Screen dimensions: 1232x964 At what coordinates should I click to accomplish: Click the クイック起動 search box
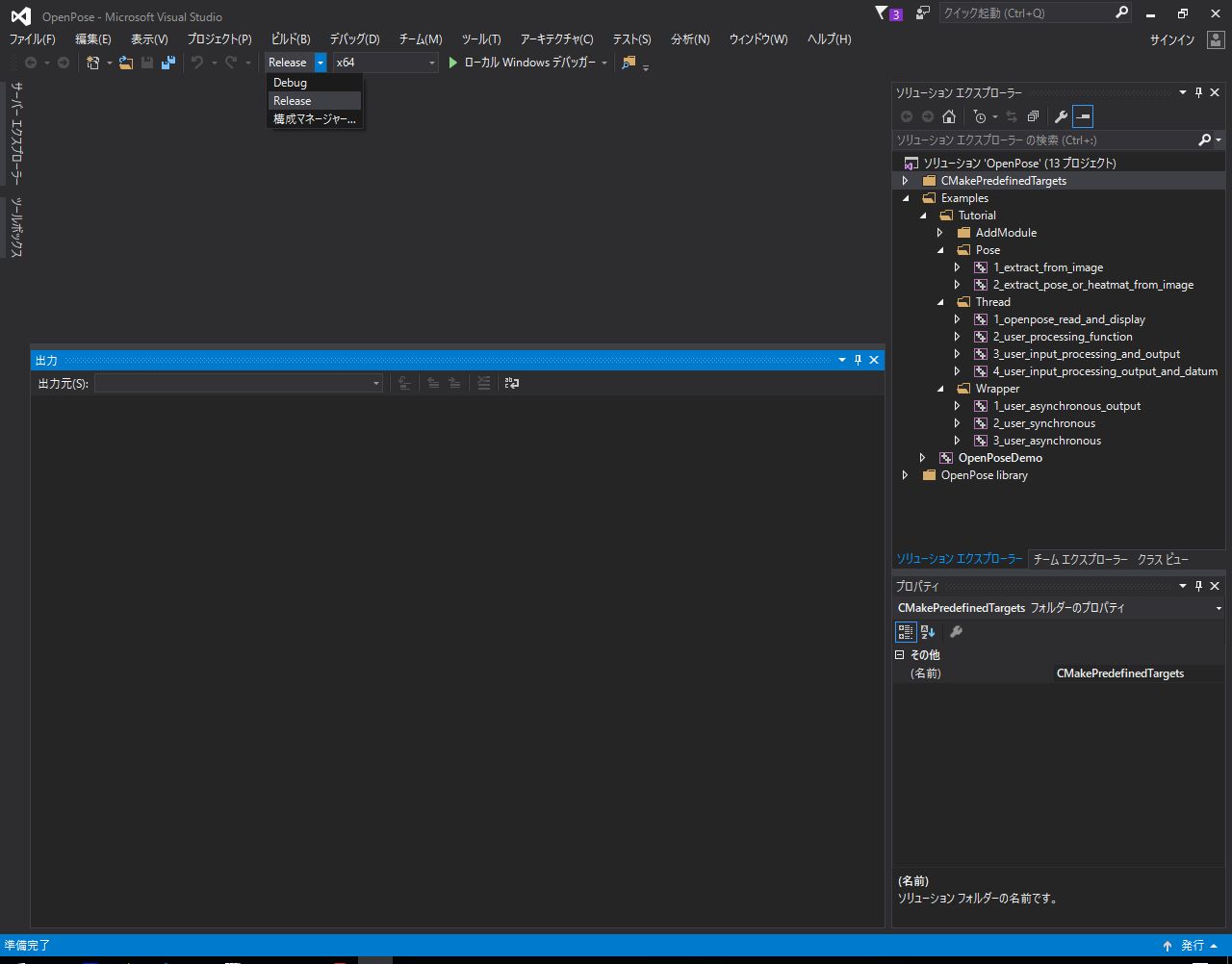pyautogui.click(x=1025, y=13)
